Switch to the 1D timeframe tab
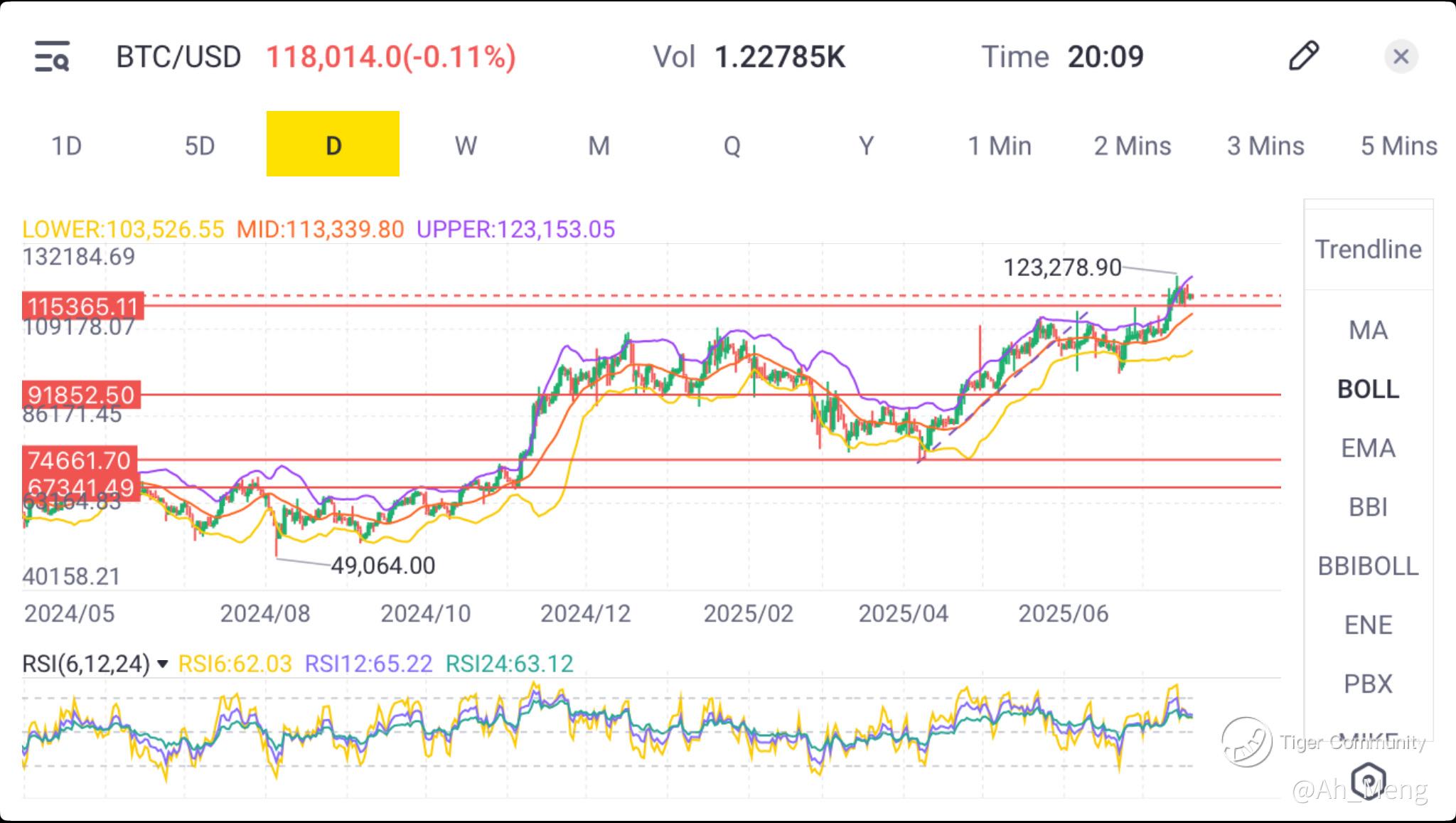 [x=66, y=146]
